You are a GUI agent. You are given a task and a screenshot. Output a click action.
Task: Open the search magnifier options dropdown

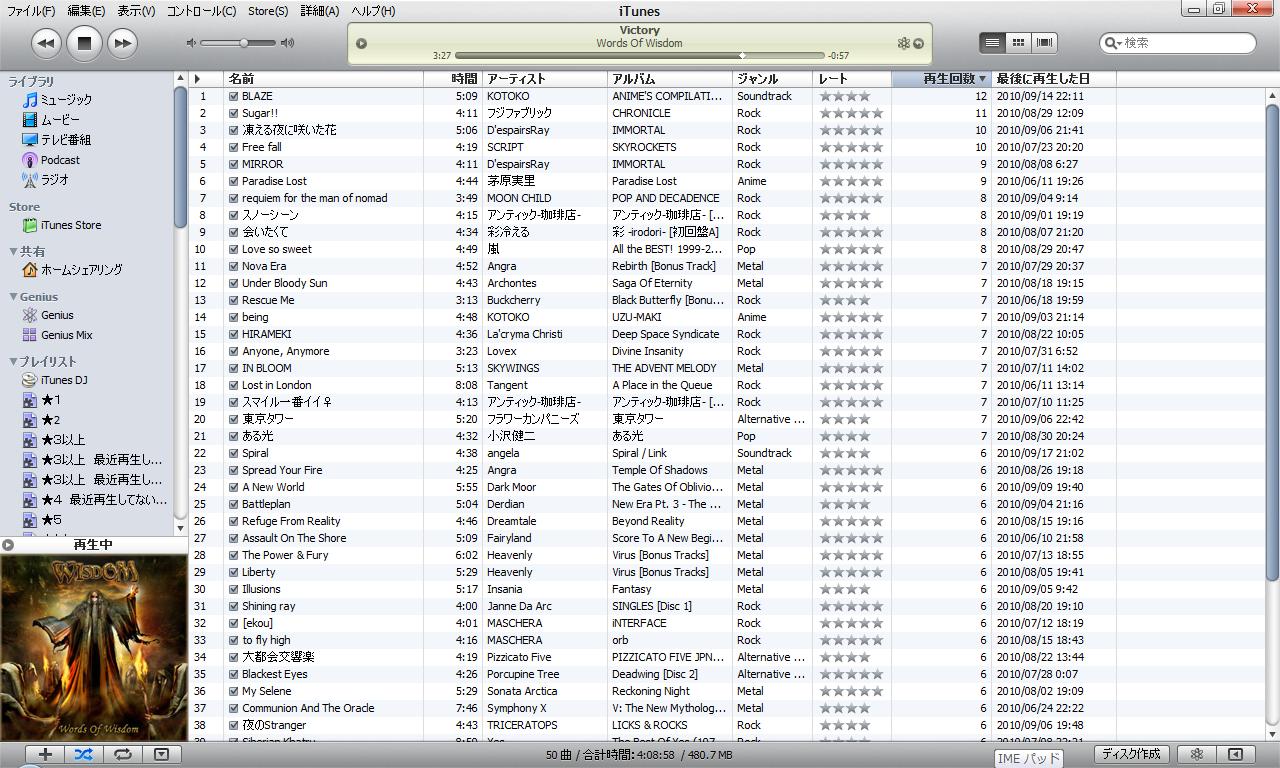[1111, 43]
